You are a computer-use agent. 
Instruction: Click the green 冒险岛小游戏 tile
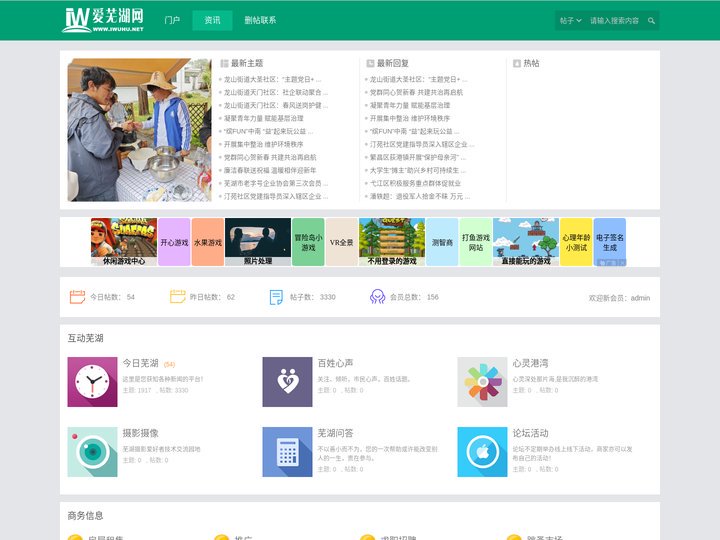(x=308, y=242)
